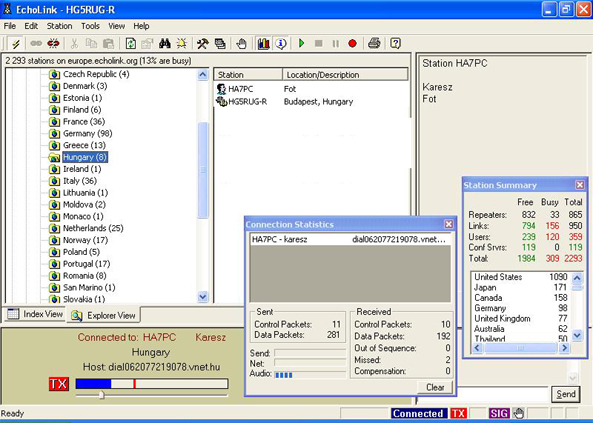Click the red Record toolbar button

pyautogui.click(x=352, y=44)
